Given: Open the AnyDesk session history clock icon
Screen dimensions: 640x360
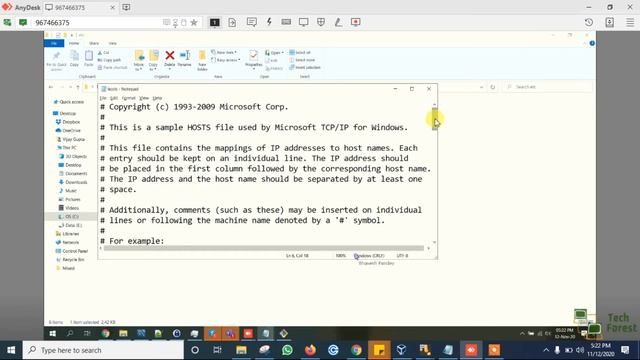Looking at the screenshot, I should click(589, 22).
